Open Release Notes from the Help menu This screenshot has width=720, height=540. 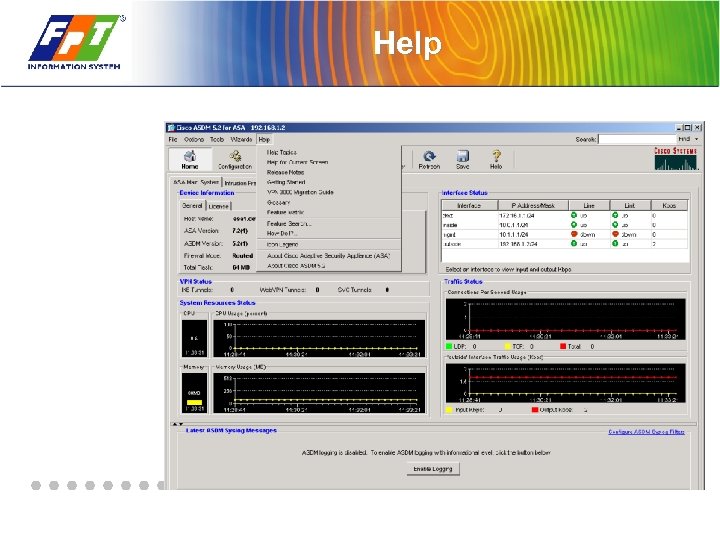pos(285,172)
